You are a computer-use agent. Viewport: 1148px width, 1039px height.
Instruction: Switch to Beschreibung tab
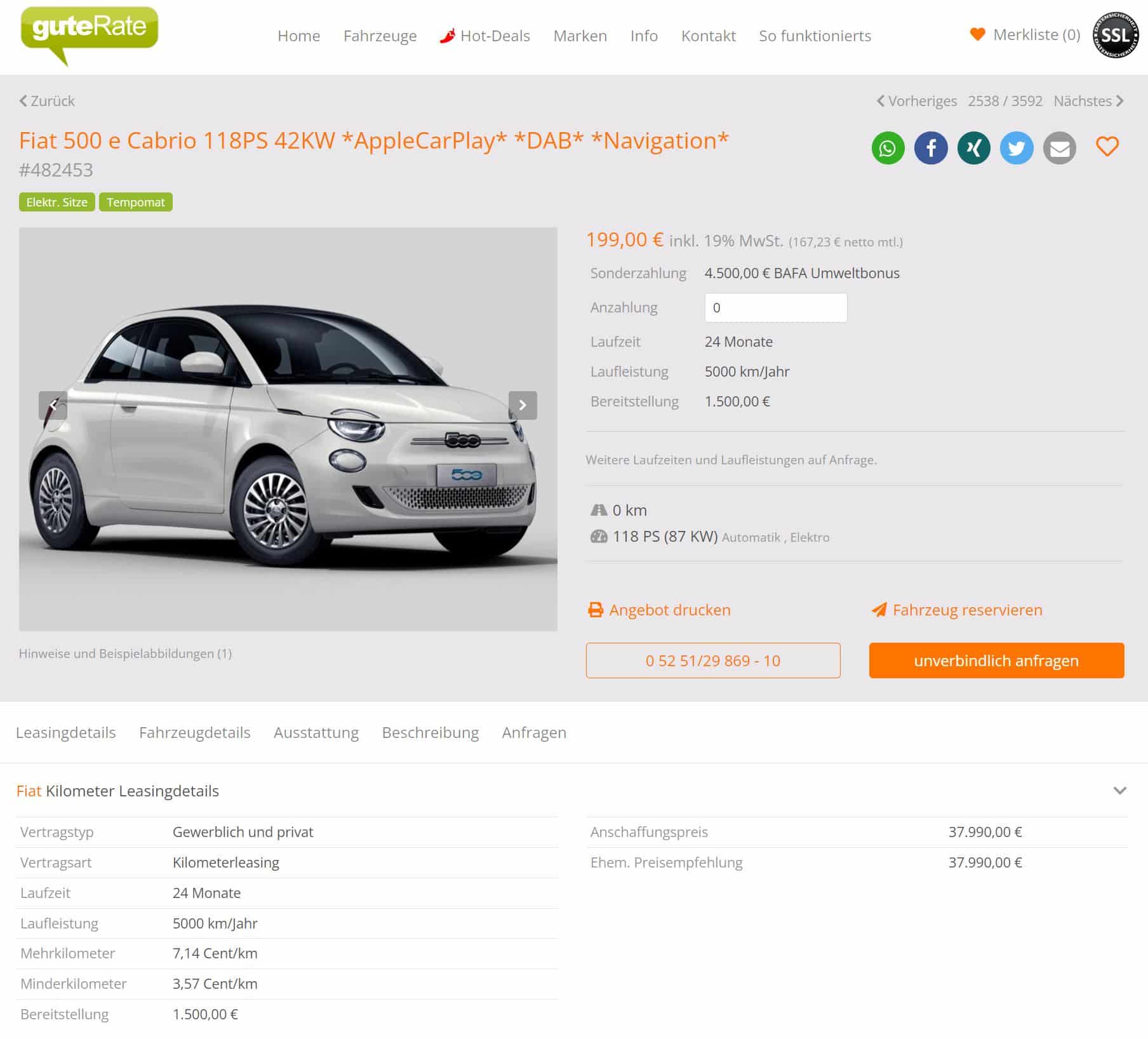coord(431,732)
